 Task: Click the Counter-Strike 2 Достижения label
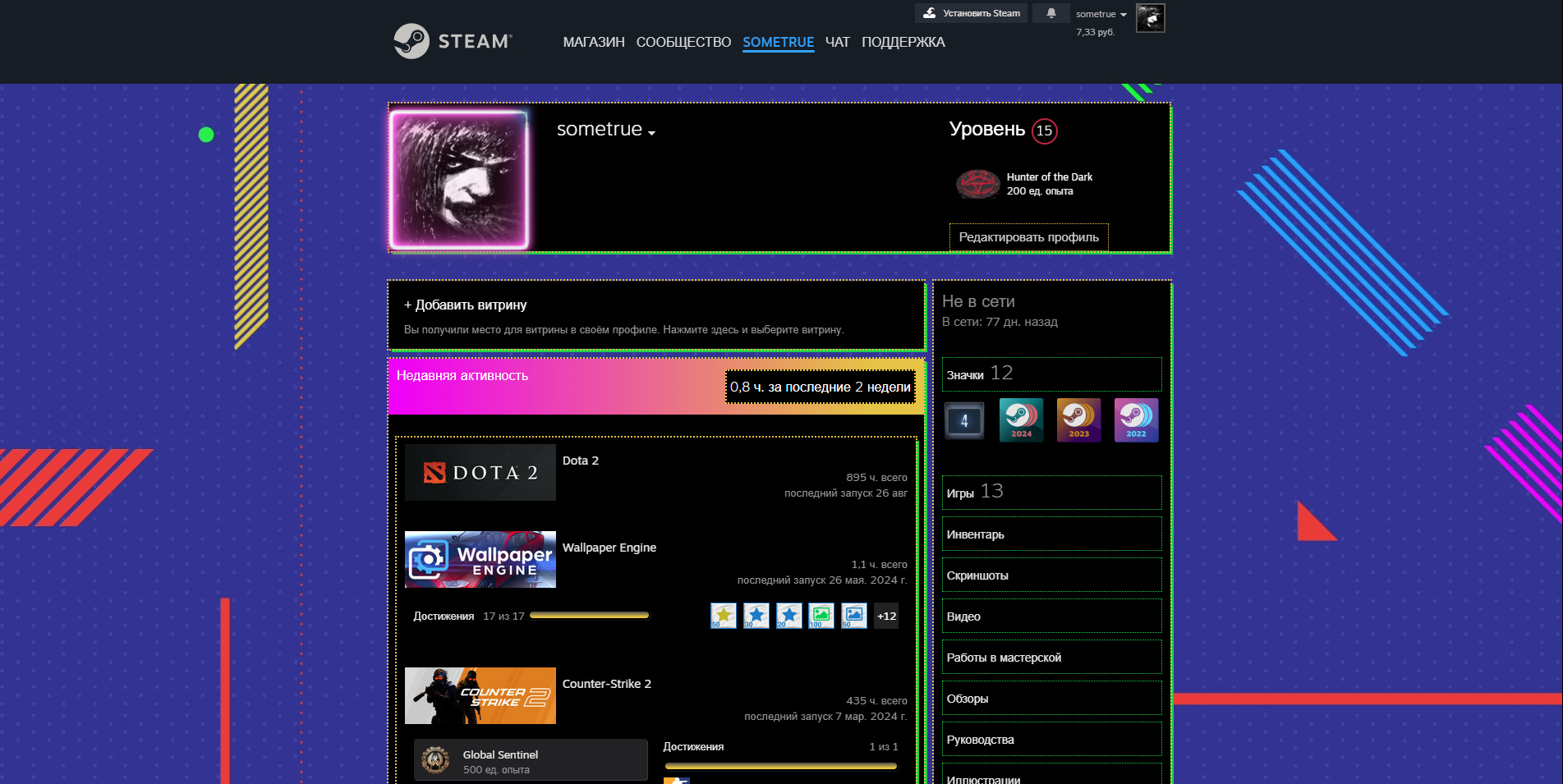click(x=693, y=746)
